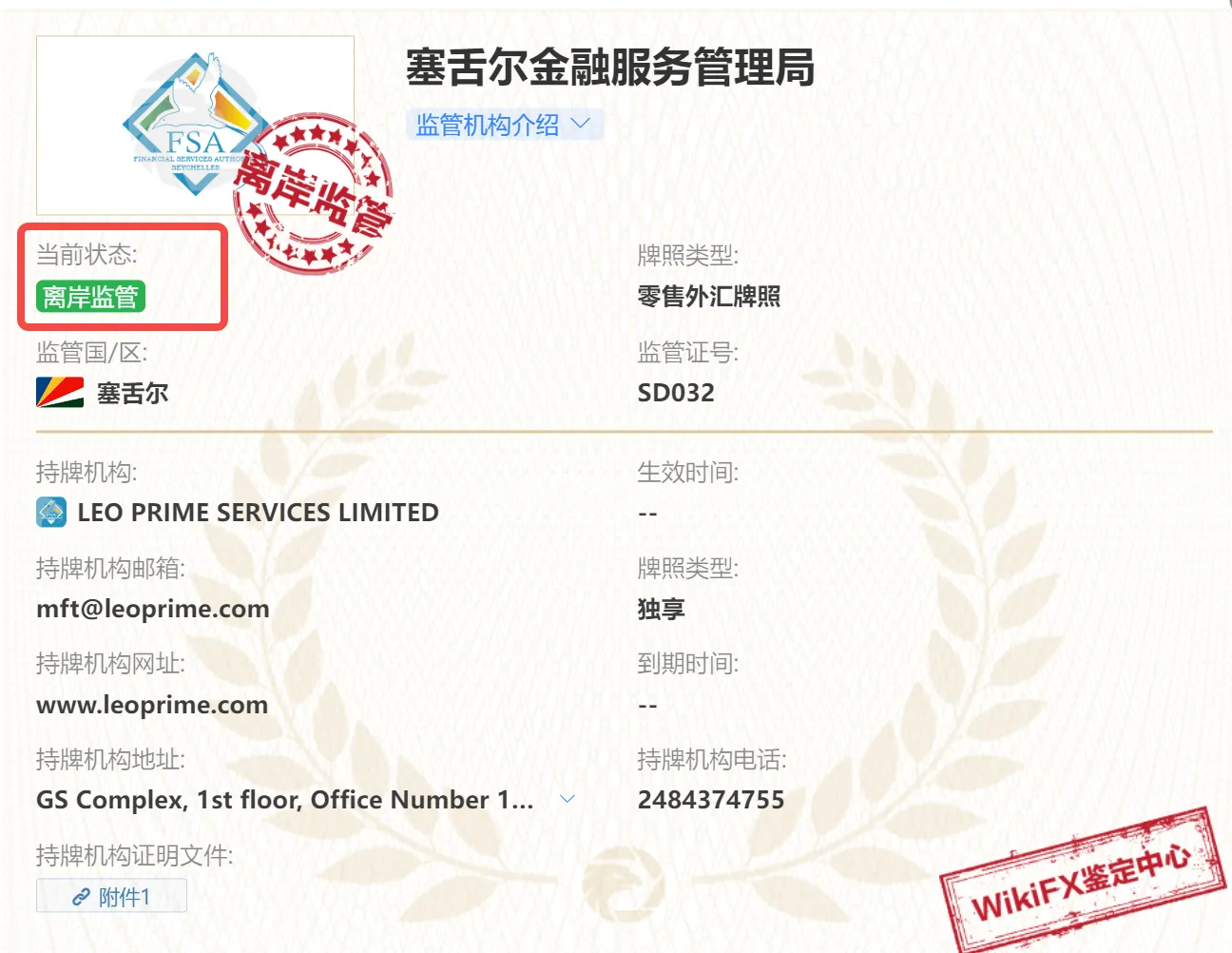This screenshot has height=953, width=1232.
Task: Click the 生效时间 label
Action: coord(687,473)
